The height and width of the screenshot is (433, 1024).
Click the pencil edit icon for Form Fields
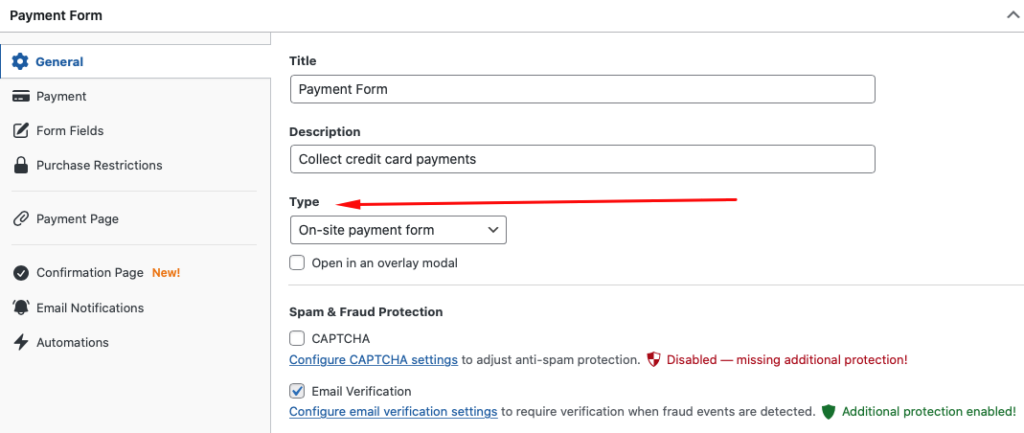20,131
